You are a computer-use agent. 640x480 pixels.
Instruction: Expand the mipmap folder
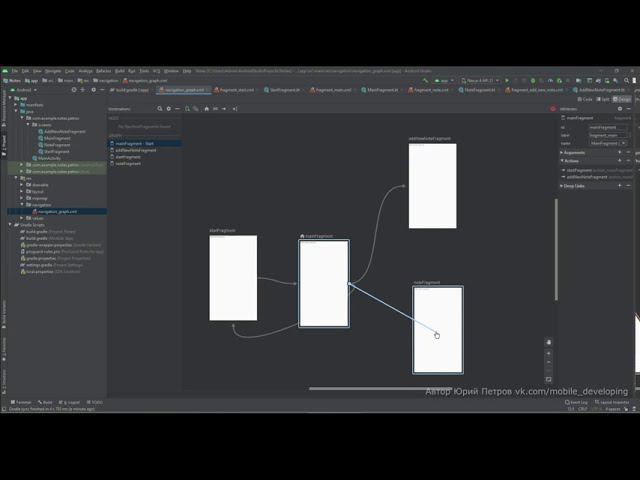22,198
